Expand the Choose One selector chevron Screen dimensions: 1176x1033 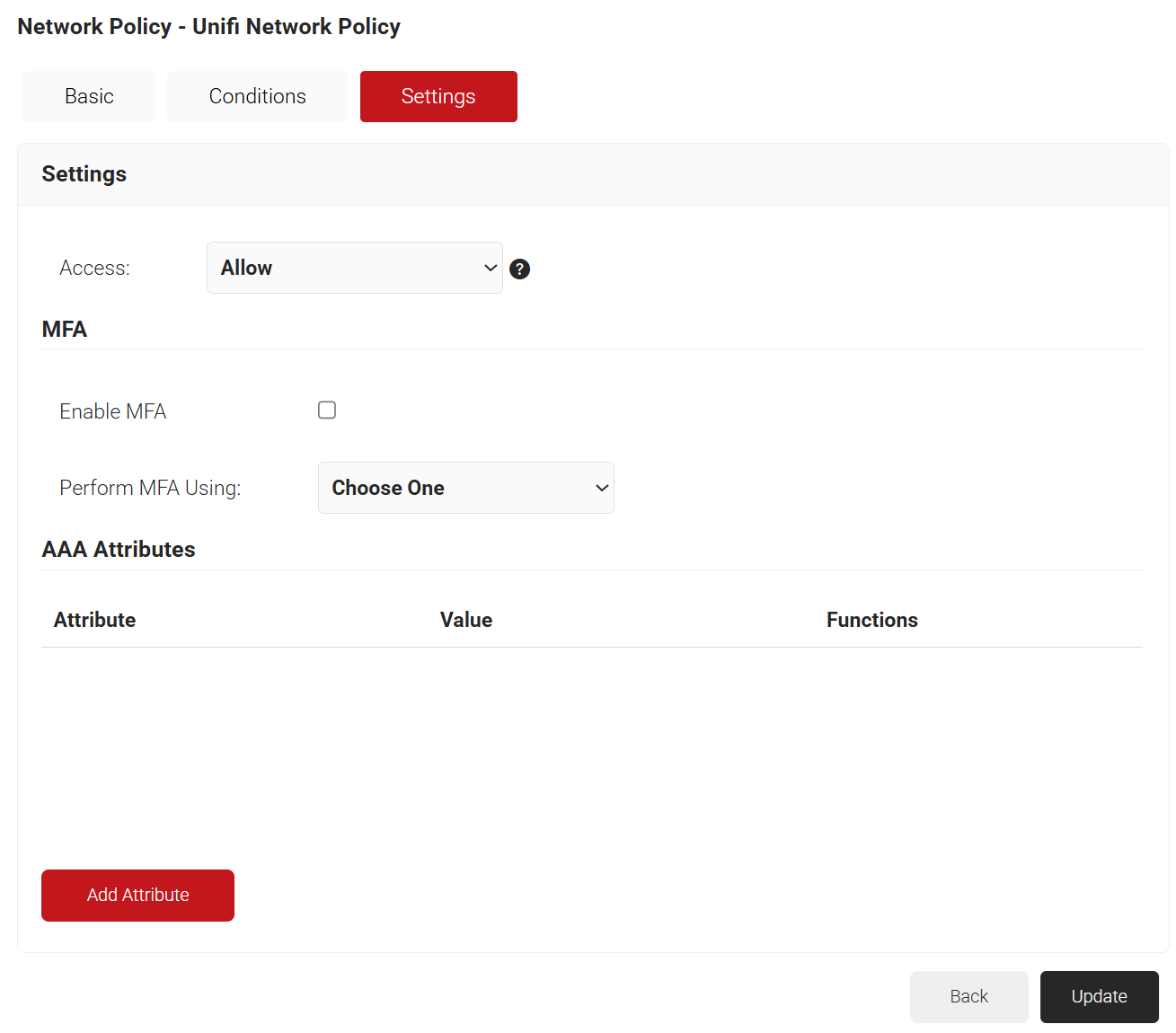[x=601, y=488]
